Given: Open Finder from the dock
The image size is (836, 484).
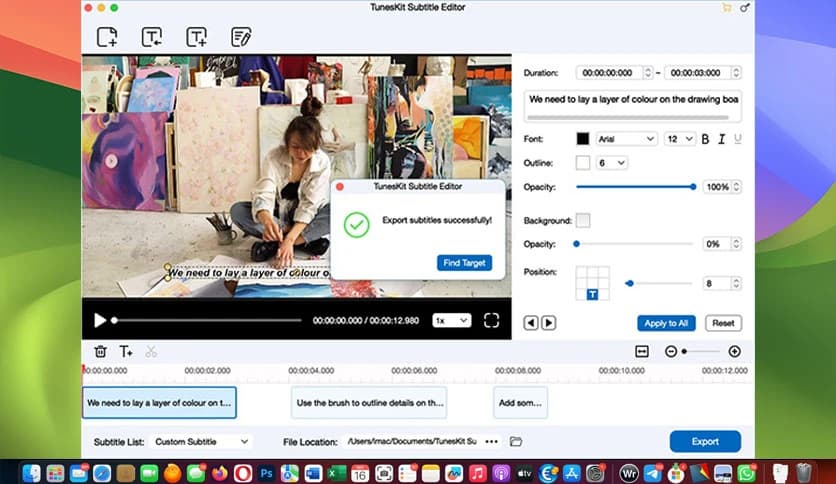Looking at the screenshot, I should 32,473.
